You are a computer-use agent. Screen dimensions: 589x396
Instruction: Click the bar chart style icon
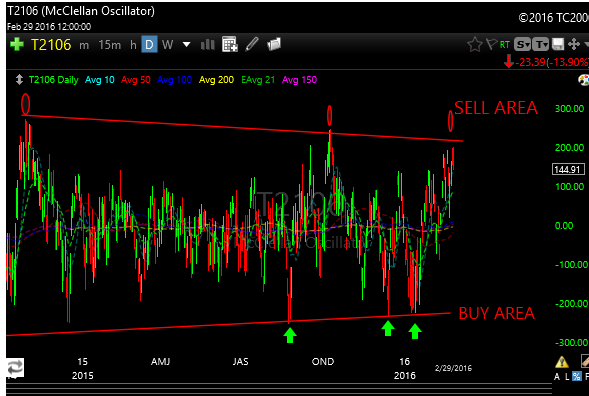point(207,45)
